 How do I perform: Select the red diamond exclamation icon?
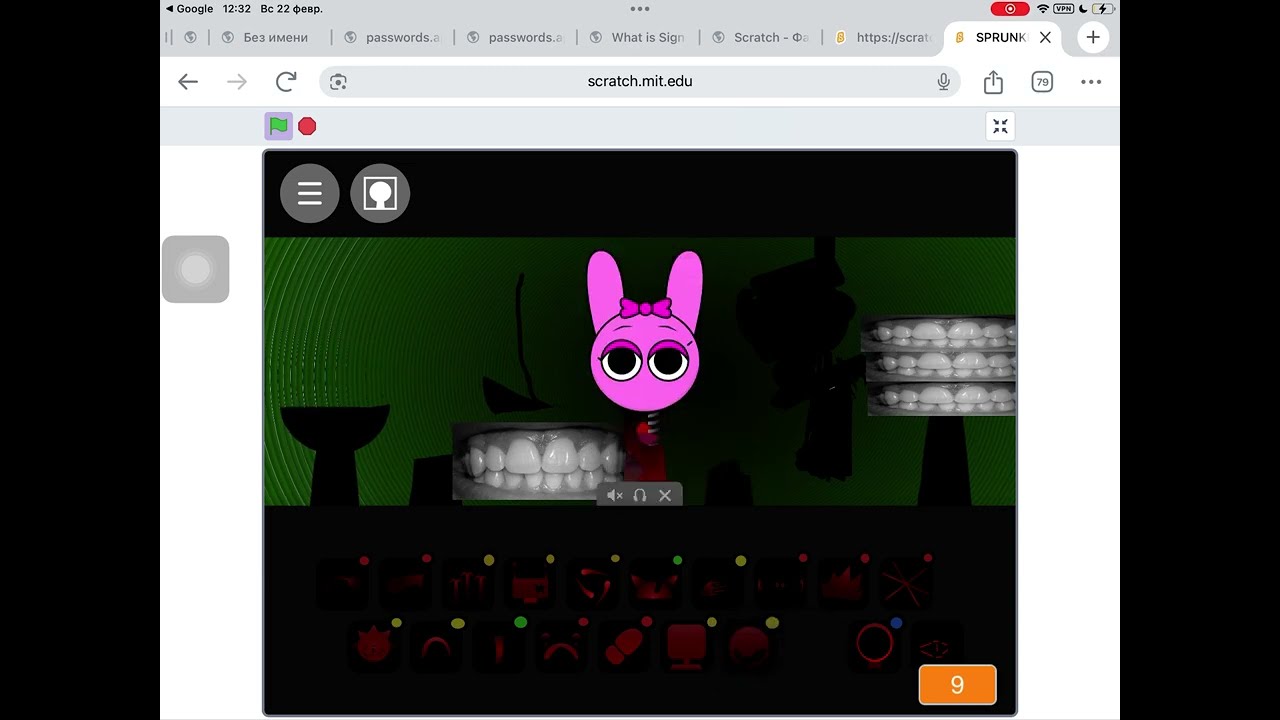coord(934,648)
